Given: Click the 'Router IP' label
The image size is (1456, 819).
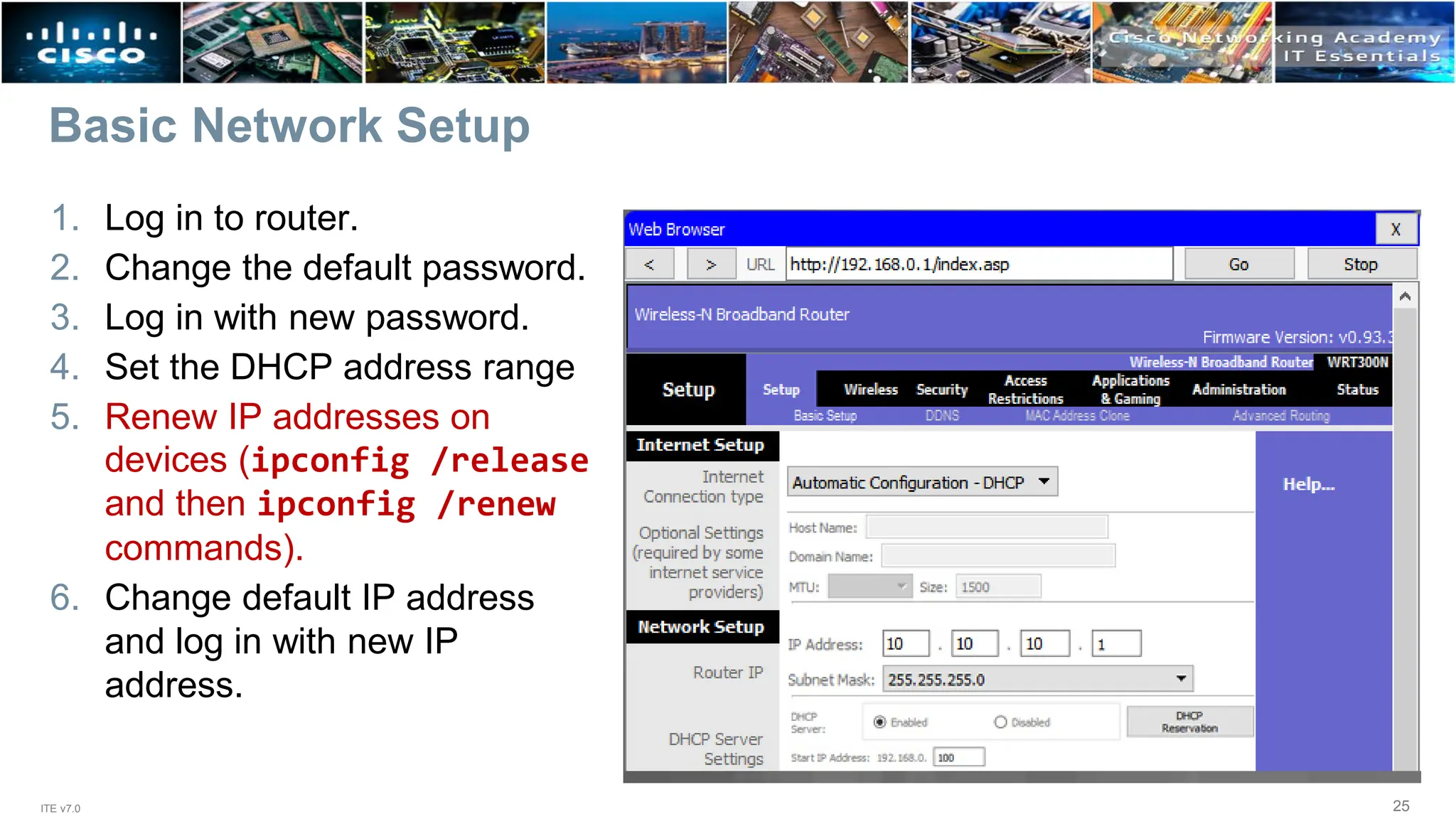Looking at the screenshot, I should tap(728, 673).
